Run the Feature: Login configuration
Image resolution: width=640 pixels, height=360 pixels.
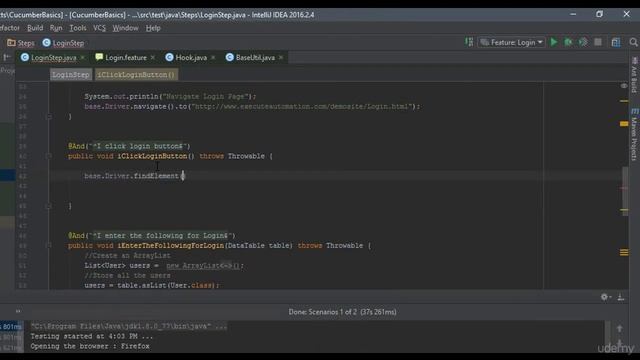tap(553, 42)
